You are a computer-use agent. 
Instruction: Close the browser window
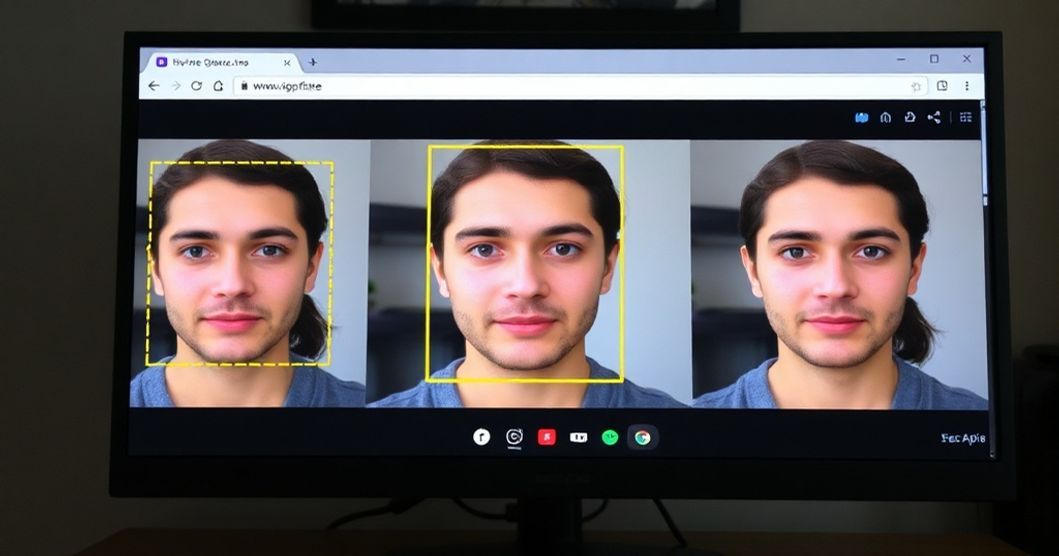coord(966,59)
